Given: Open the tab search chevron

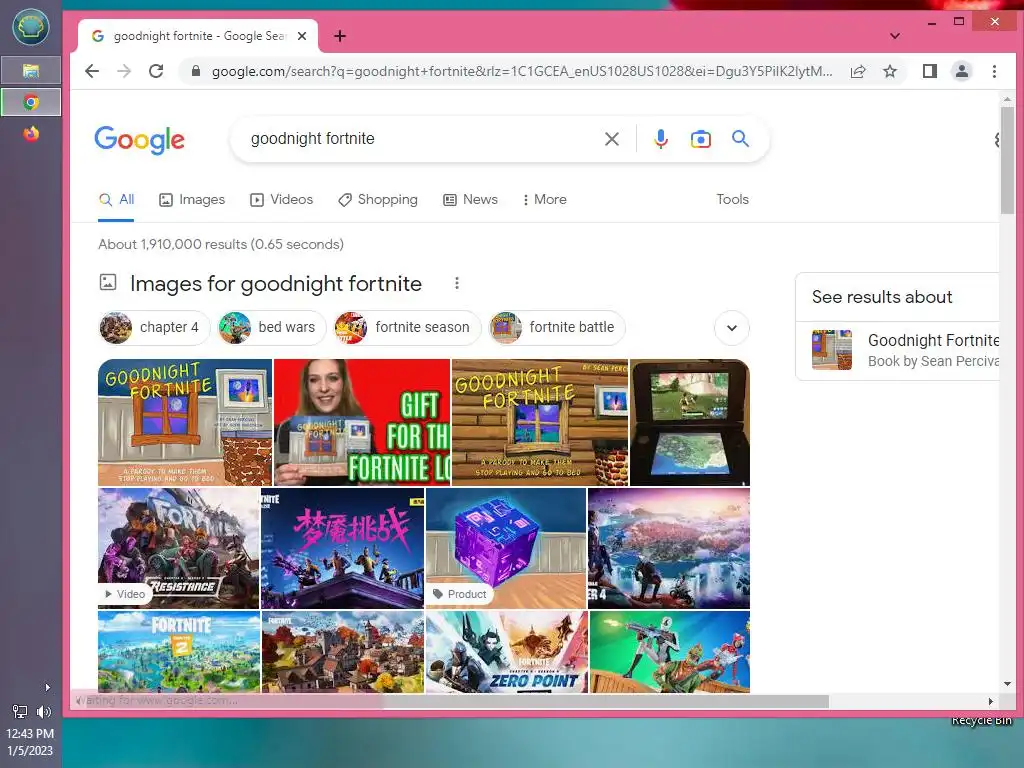Looking at the screenshot, I should 895,36.
